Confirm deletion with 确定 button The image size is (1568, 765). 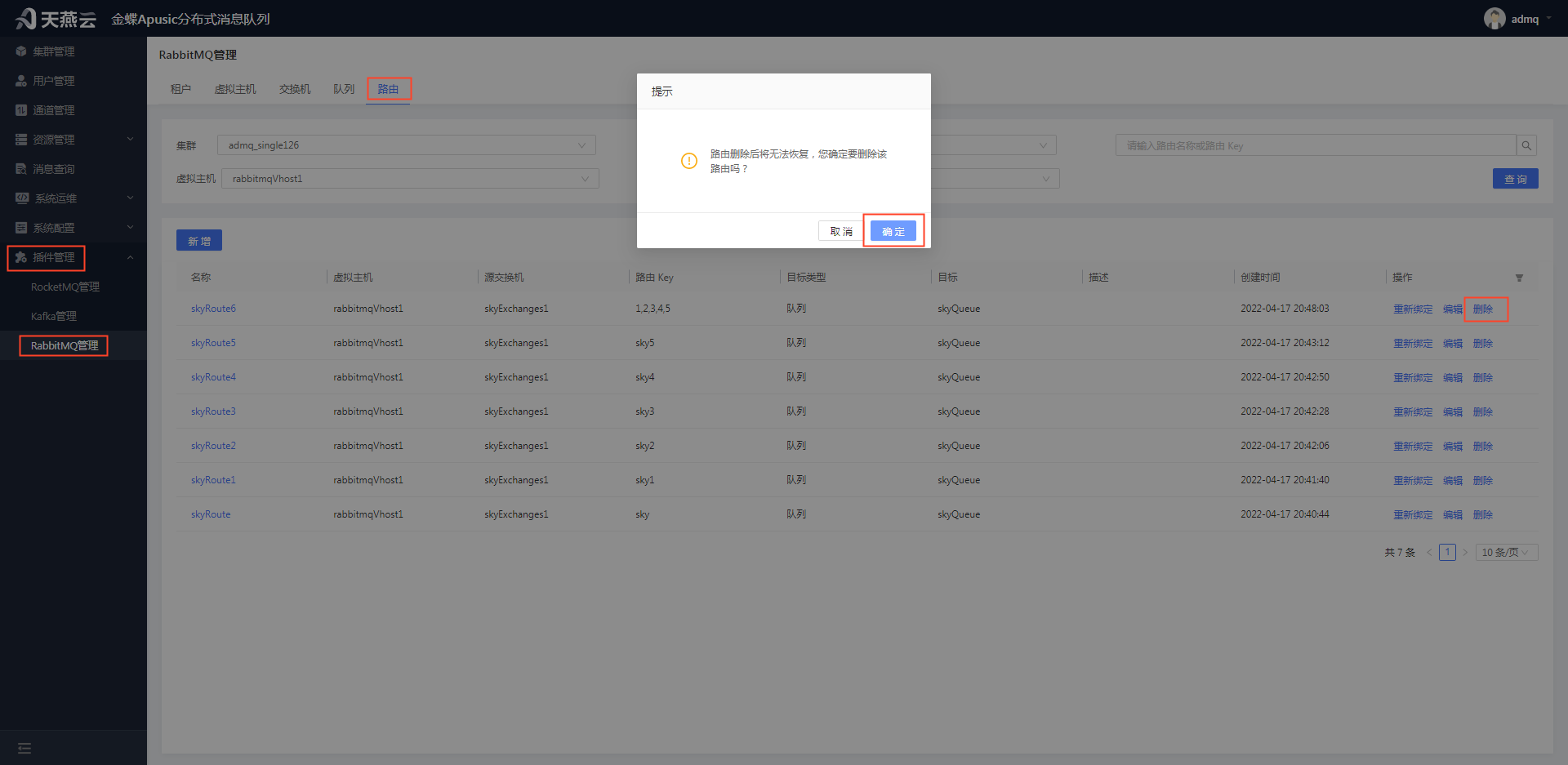point(893,231)
